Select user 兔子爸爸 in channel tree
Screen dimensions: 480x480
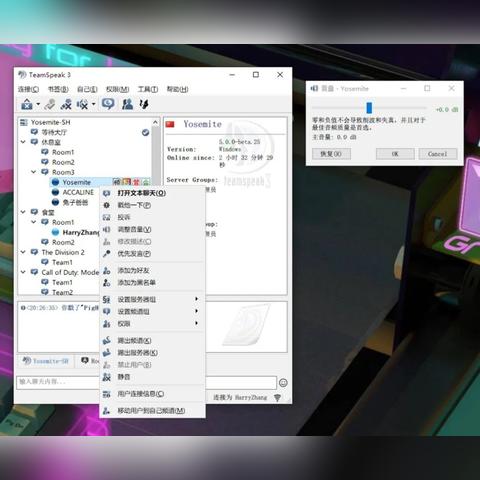[75, 202]
